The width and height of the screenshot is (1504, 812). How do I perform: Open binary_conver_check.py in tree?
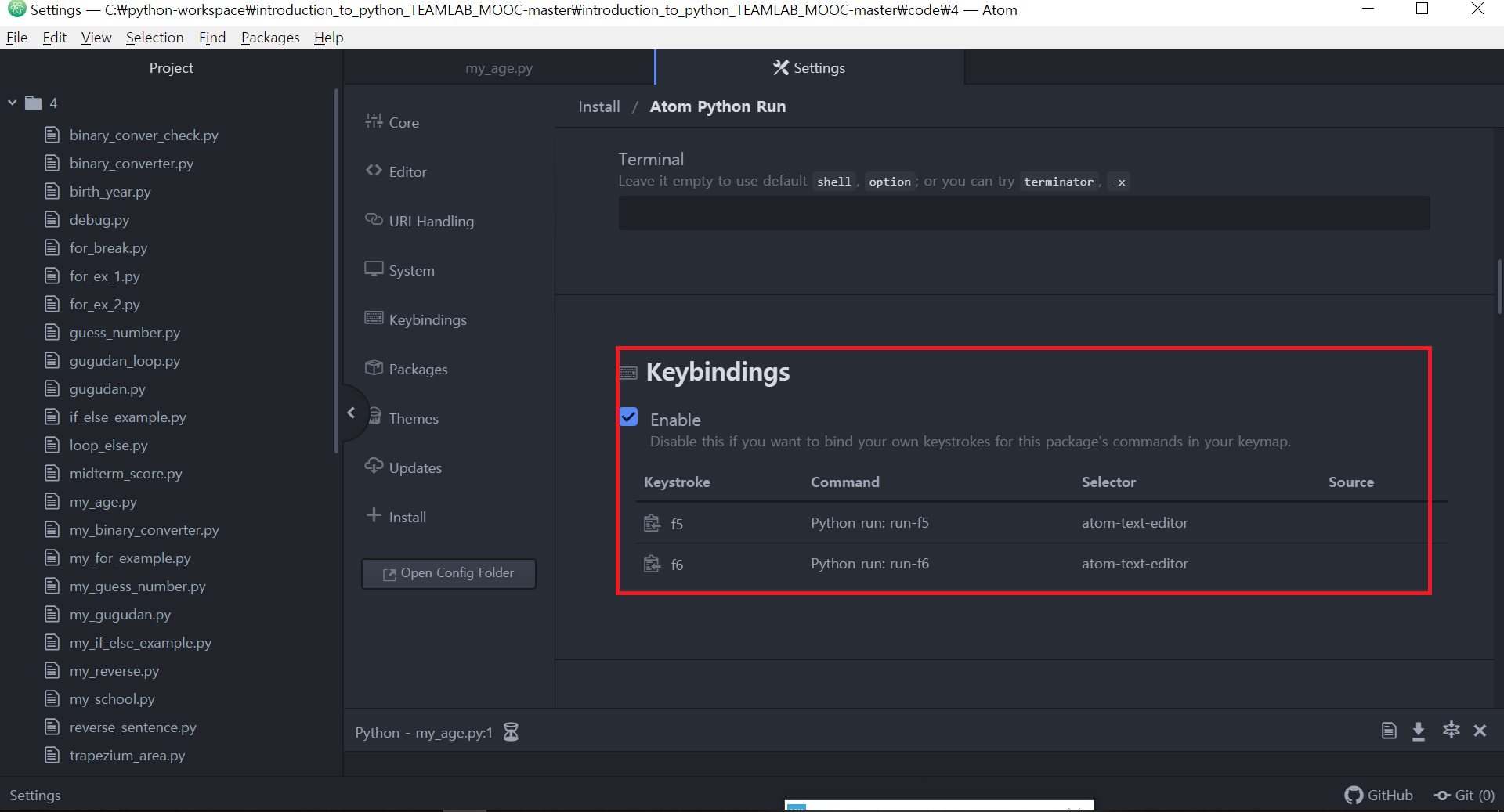pyautogui.click(x=144, y=135)
